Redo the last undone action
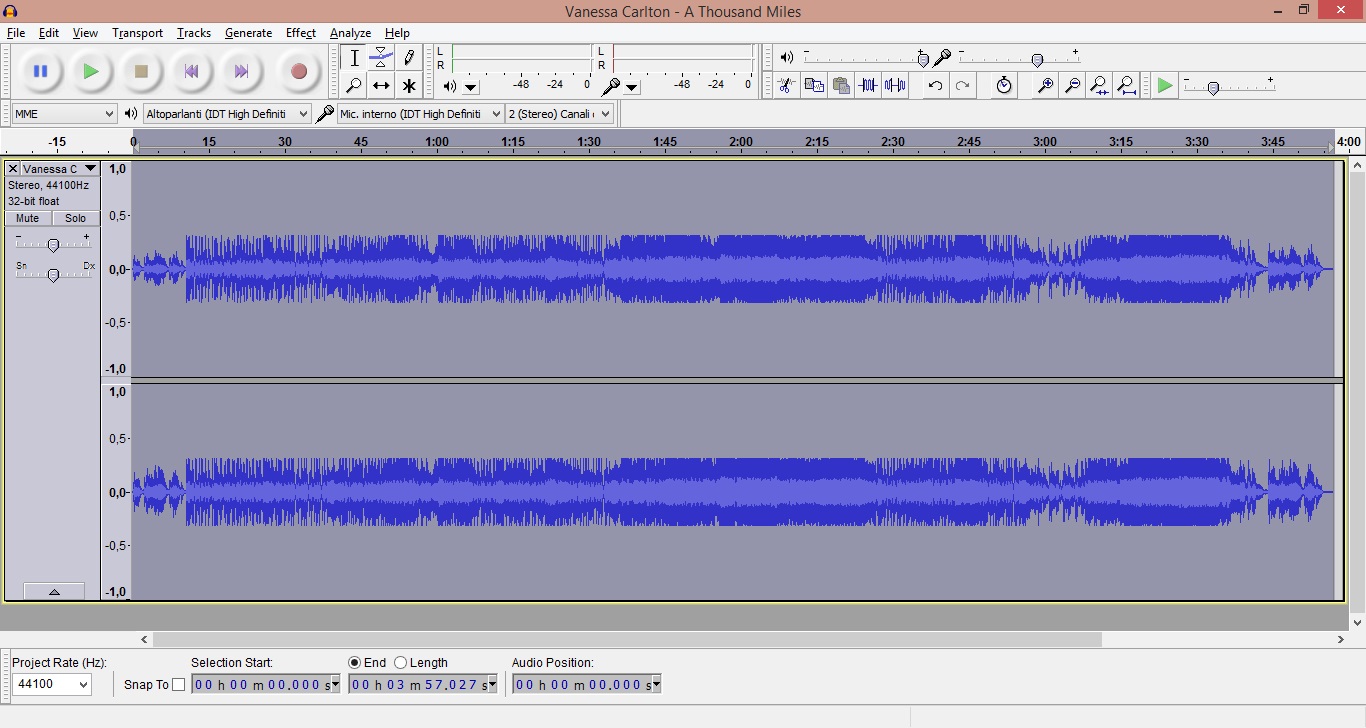The width and height of the screenshot is (1366, 728). point(962,86)
